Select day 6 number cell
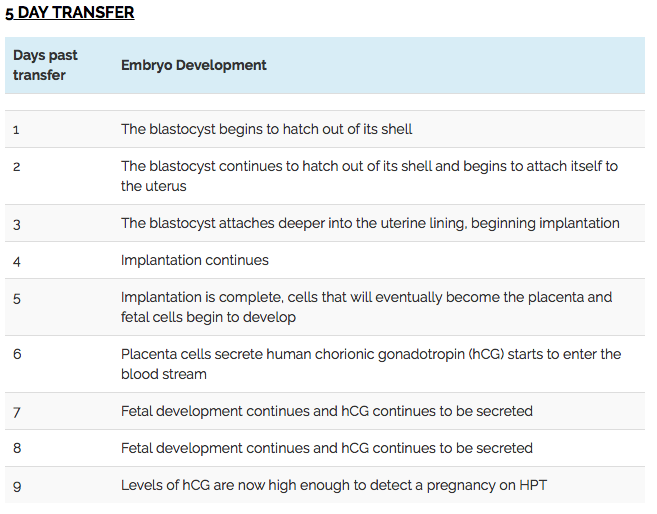 click(x=17, y=354)
